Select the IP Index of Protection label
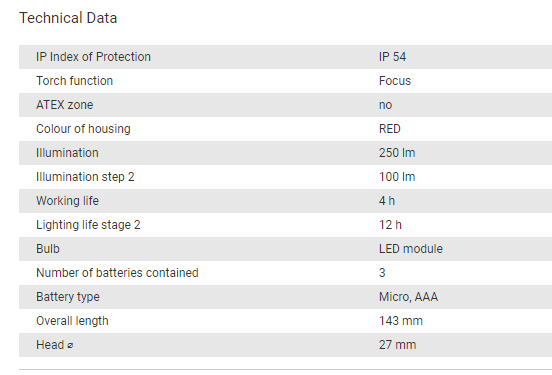Screen dimensions: 552x375 click(x=93, y=57)
